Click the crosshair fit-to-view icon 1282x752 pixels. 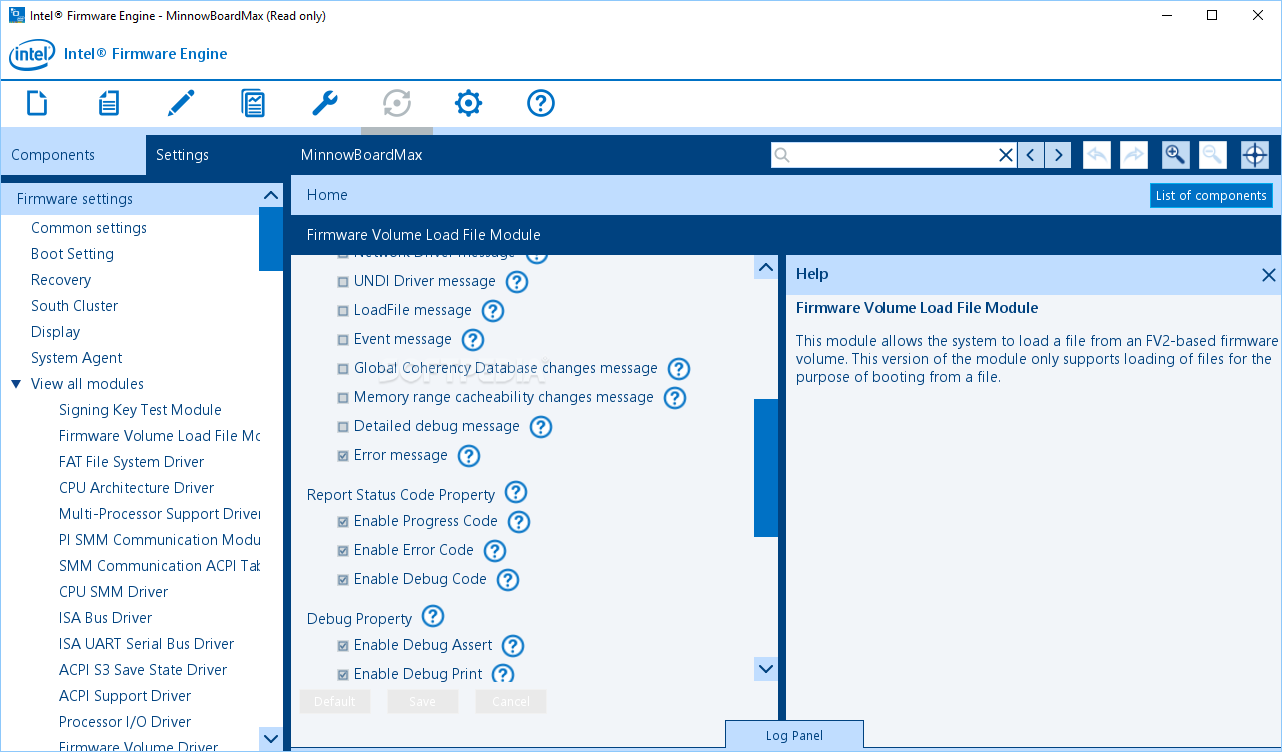click(1255, 155)
